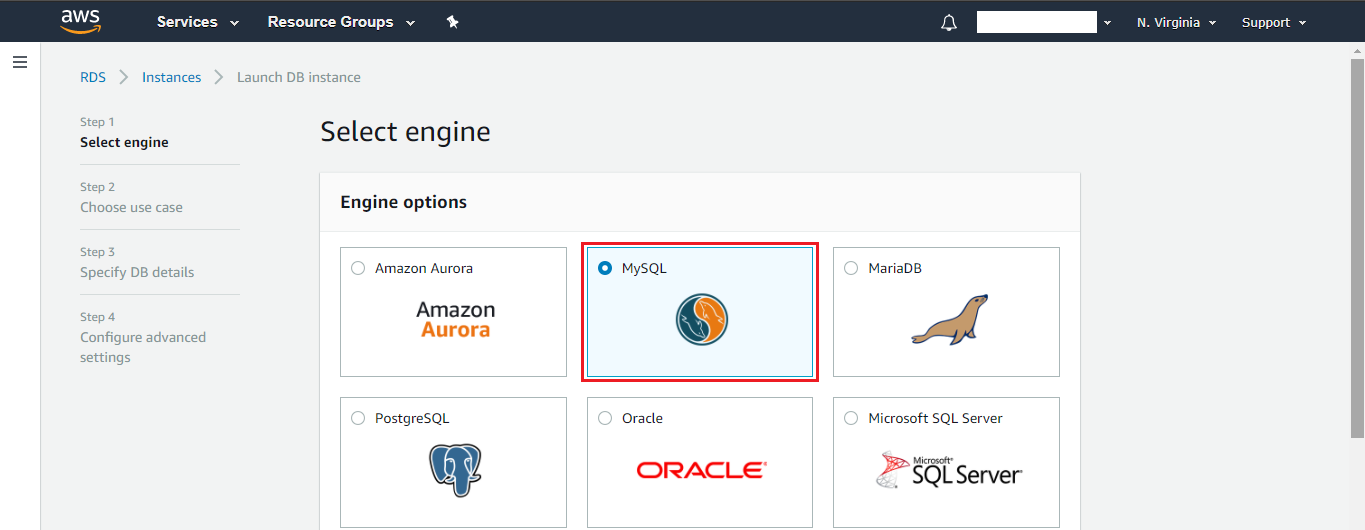The height and width of the screenshot is (530, 1365).
Task: Click the MariaDB seal logo
Action: click(x=949, y=320)
